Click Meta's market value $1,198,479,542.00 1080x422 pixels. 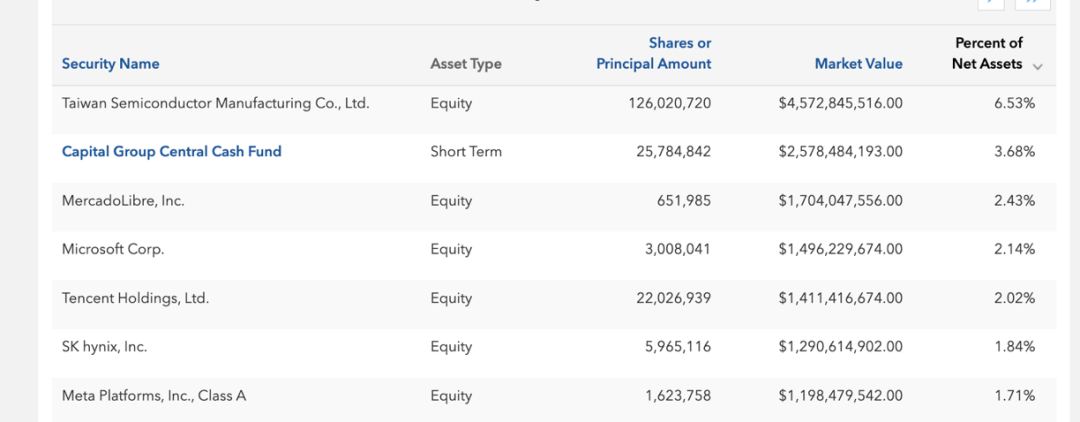tap(840, 396)
